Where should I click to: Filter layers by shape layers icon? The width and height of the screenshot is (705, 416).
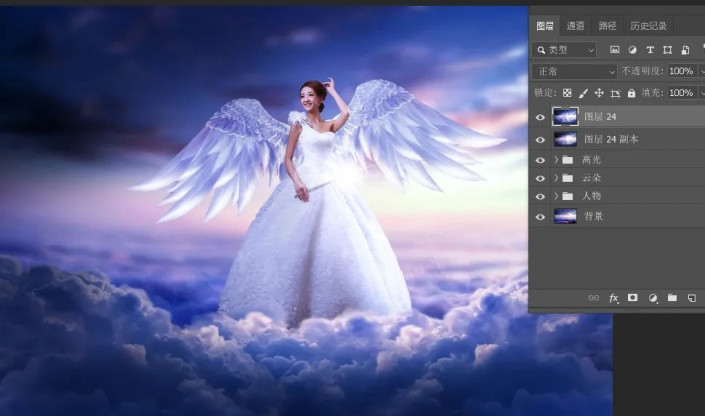(667, 50)
